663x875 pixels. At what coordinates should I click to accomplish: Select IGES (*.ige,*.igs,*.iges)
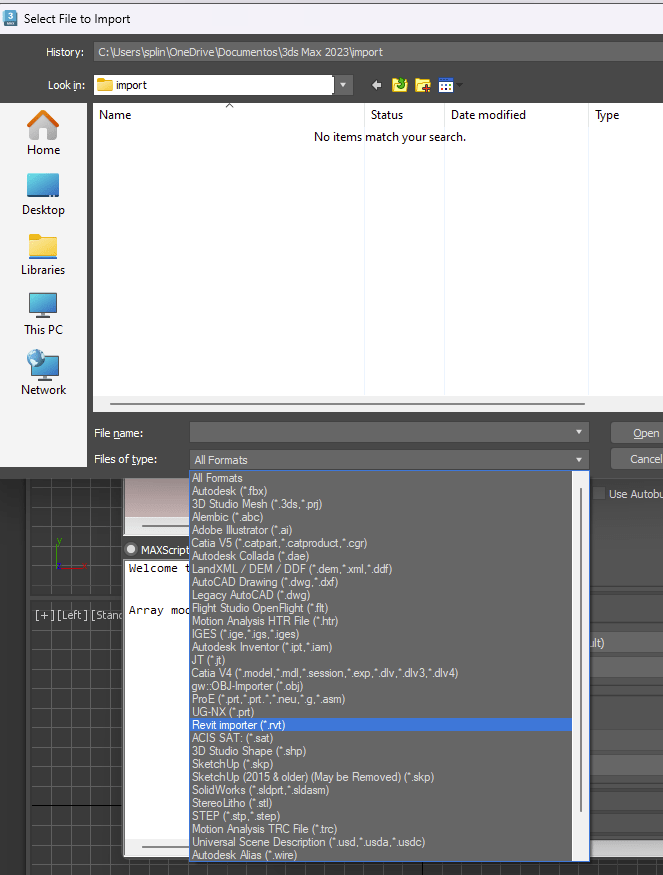click(x=382, y=634)
